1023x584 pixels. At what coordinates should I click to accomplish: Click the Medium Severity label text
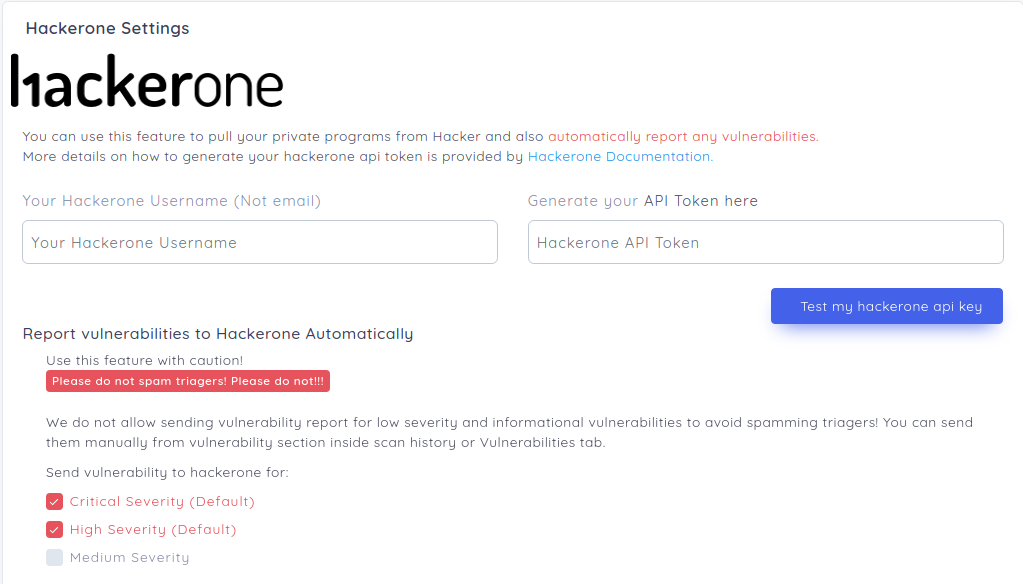coord(129,558)
